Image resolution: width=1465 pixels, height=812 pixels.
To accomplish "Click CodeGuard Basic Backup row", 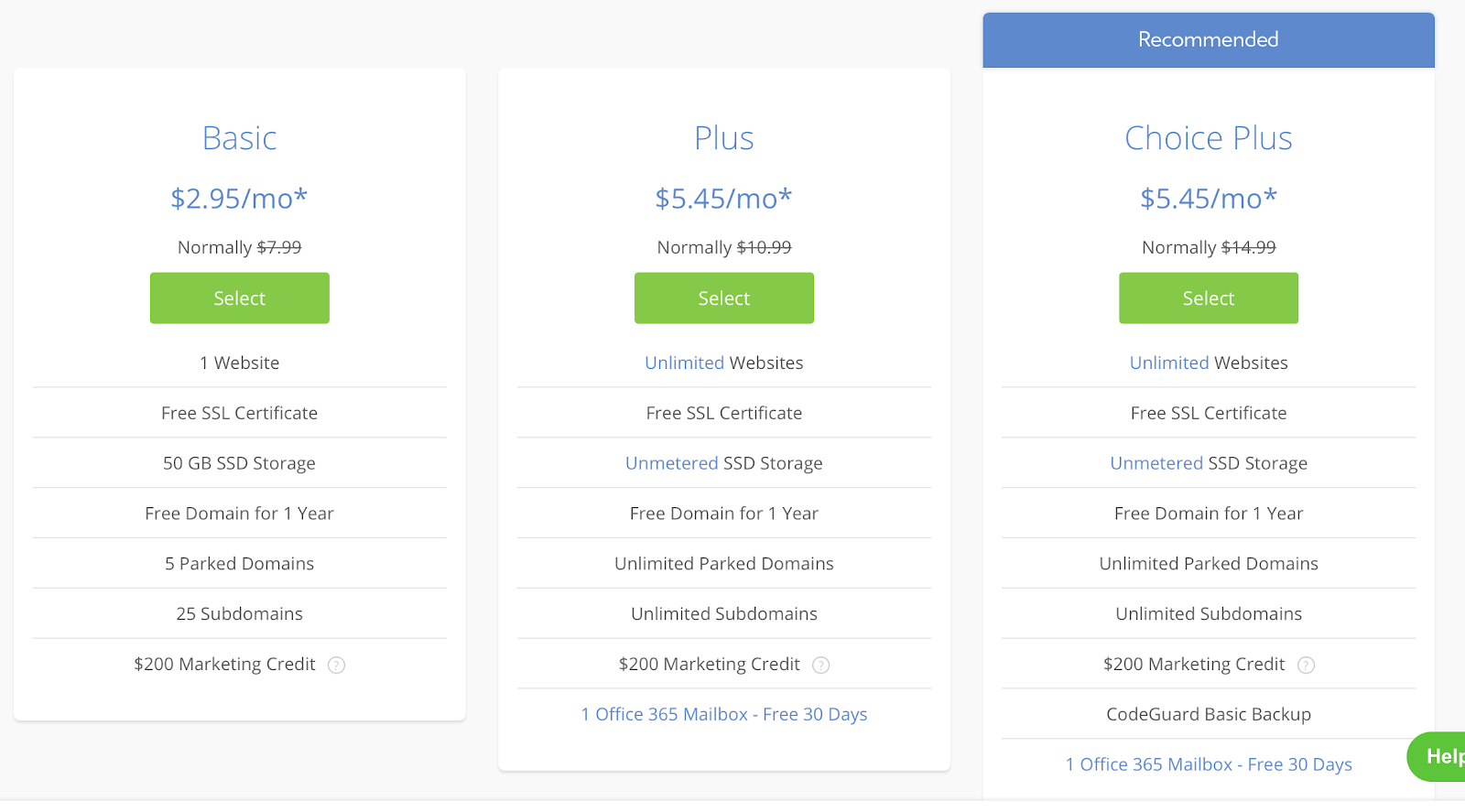I will pyautogui.click(x=1209, y=714).
